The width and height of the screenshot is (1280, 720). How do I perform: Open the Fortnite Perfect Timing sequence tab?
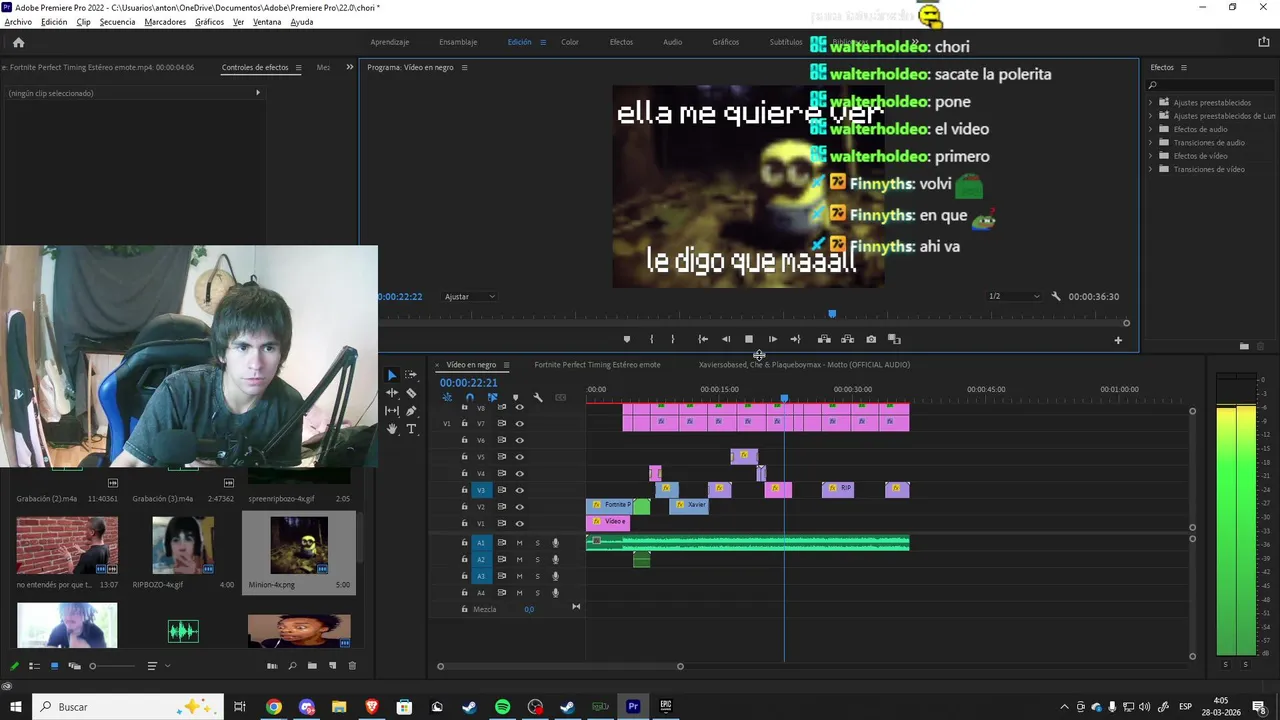pos(597,364)
